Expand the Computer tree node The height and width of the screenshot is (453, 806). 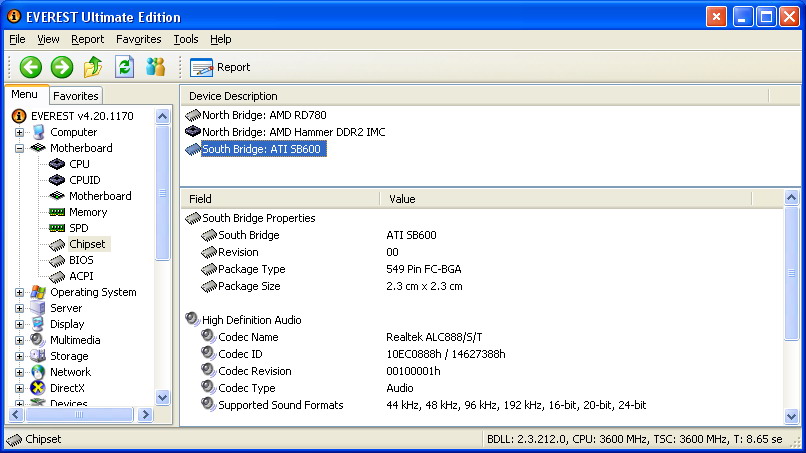19,132
